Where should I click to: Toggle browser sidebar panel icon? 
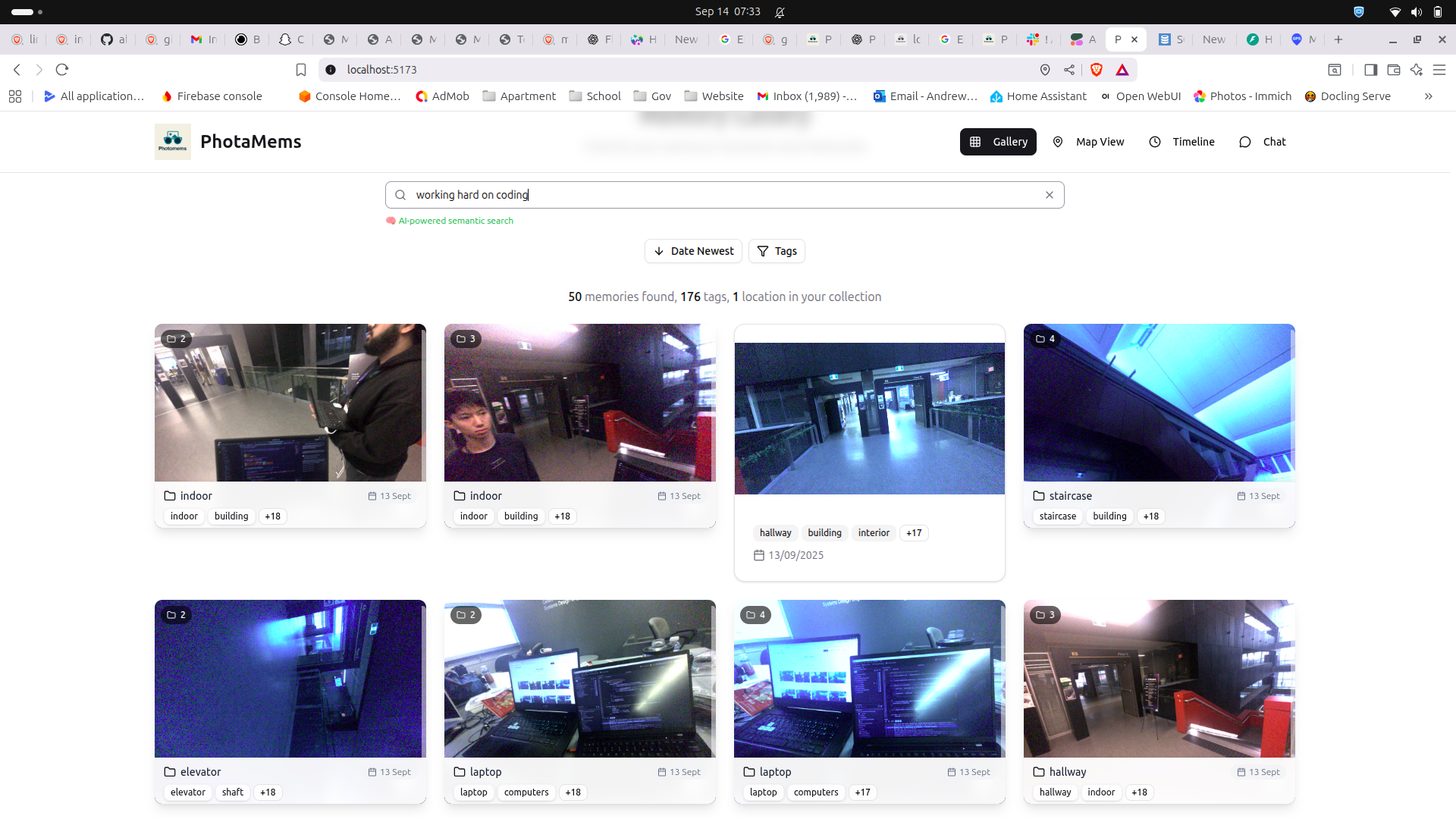pyautogui.click(x=1370, y=70)
